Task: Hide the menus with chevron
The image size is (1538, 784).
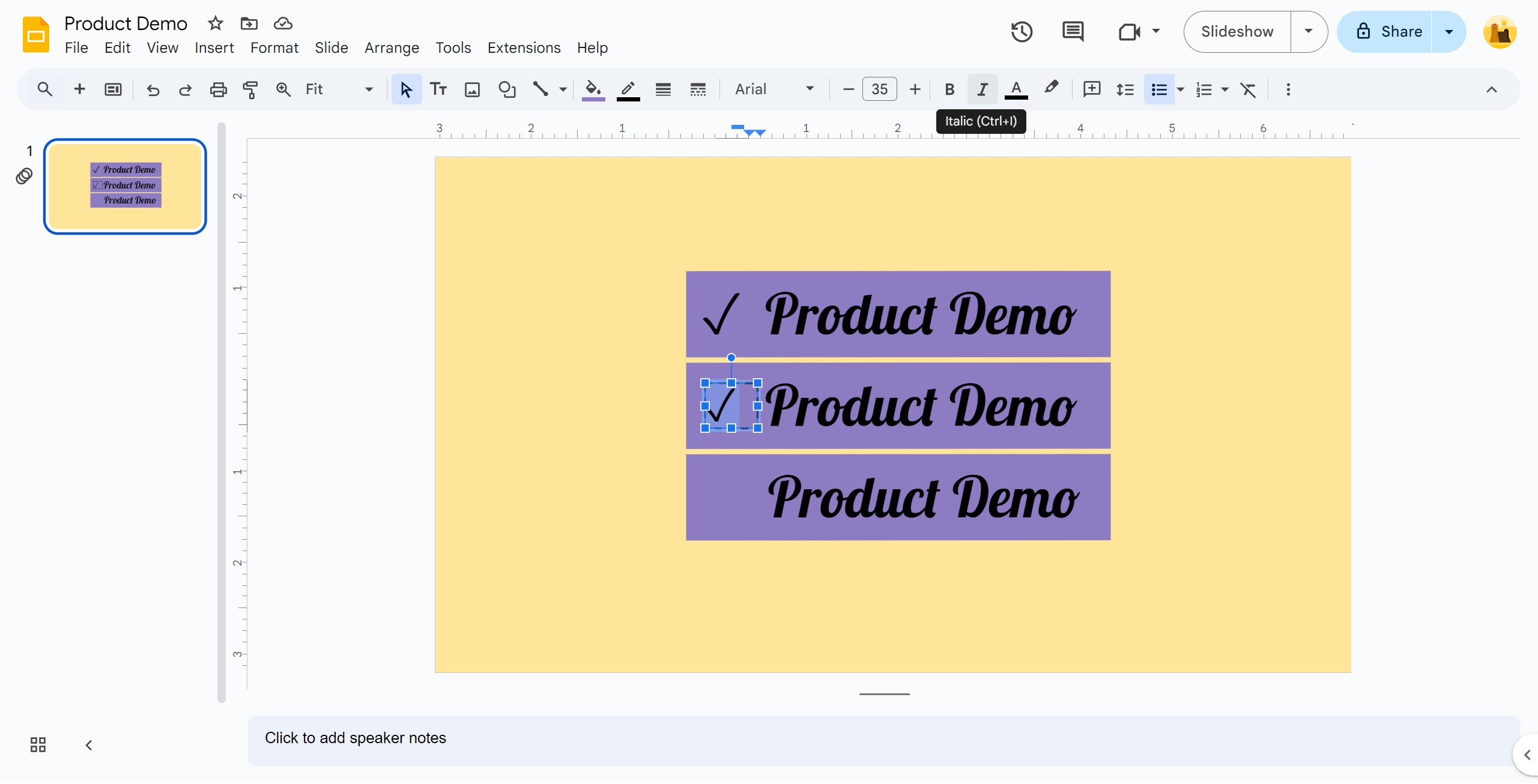Action: coord(1492,89)
